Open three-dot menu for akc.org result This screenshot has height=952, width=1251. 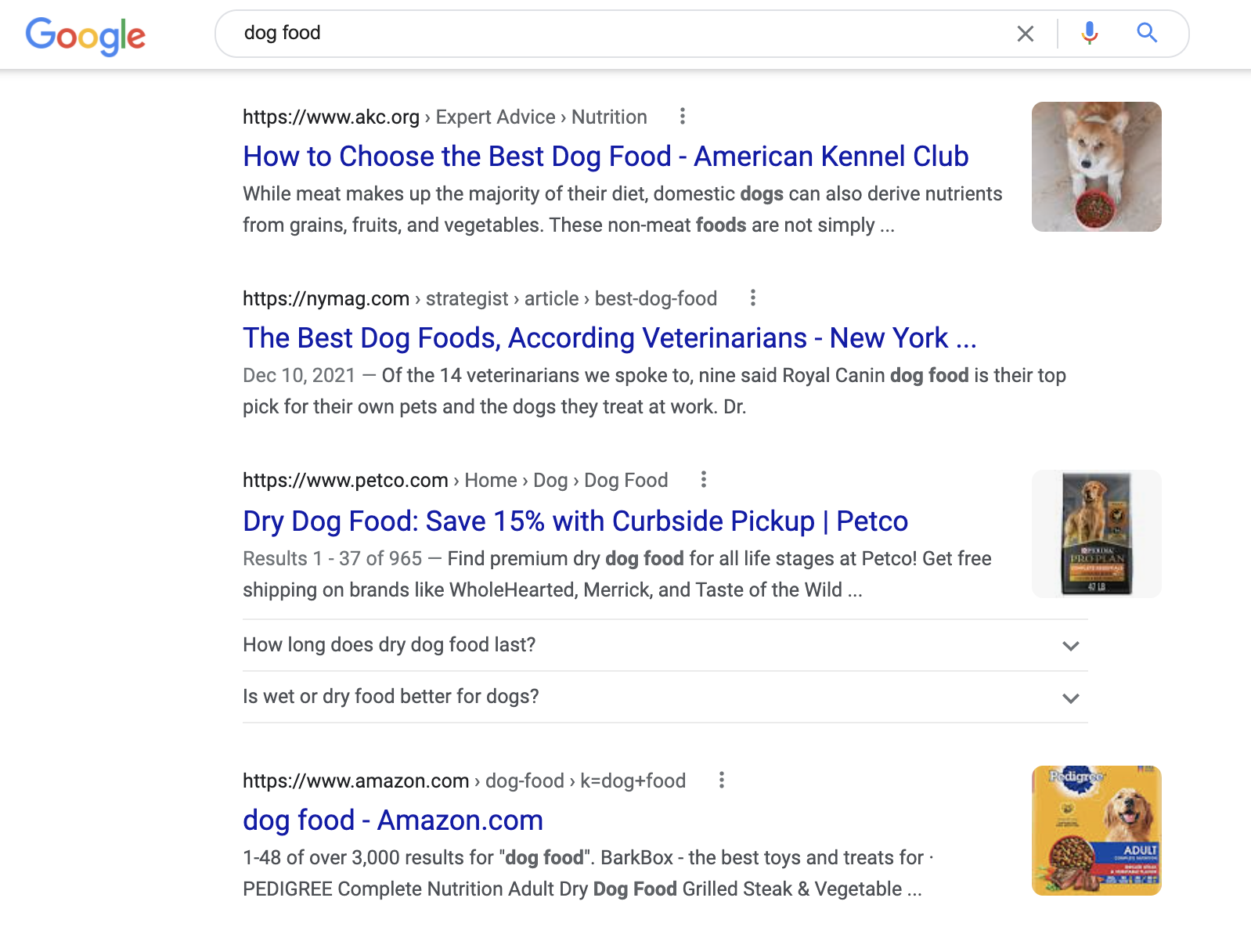point(683,117)
